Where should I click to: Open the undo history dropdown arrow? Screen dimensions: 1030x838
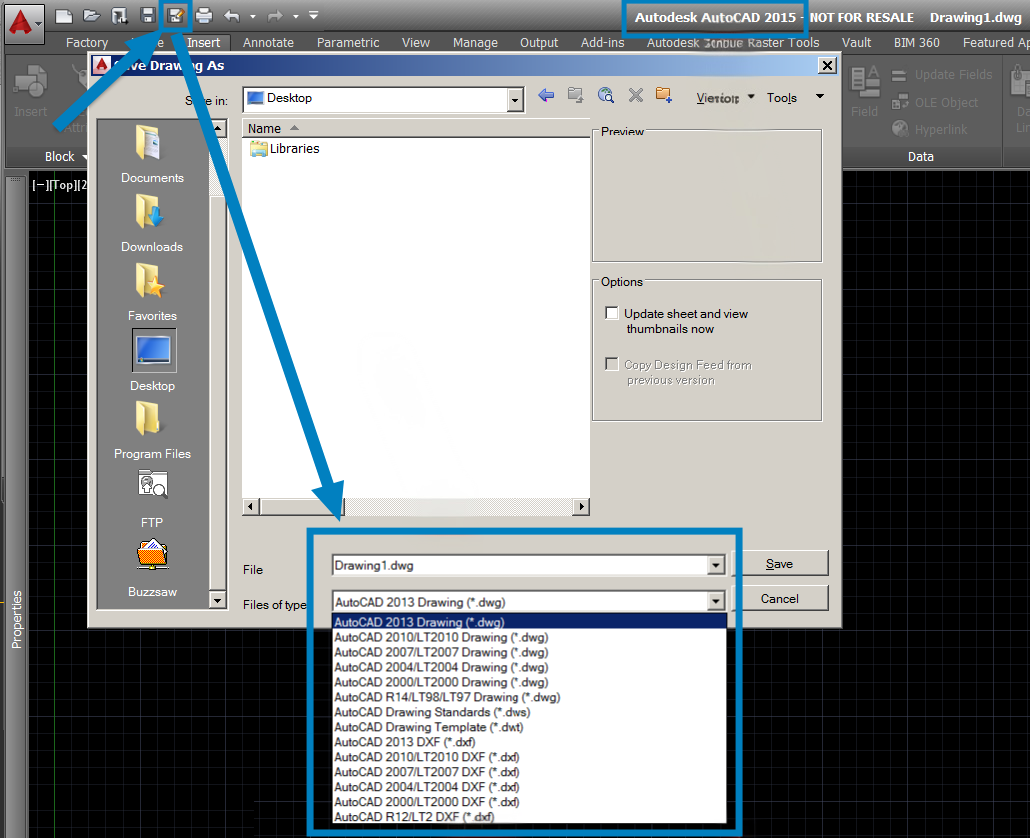(x=253, y=16)
